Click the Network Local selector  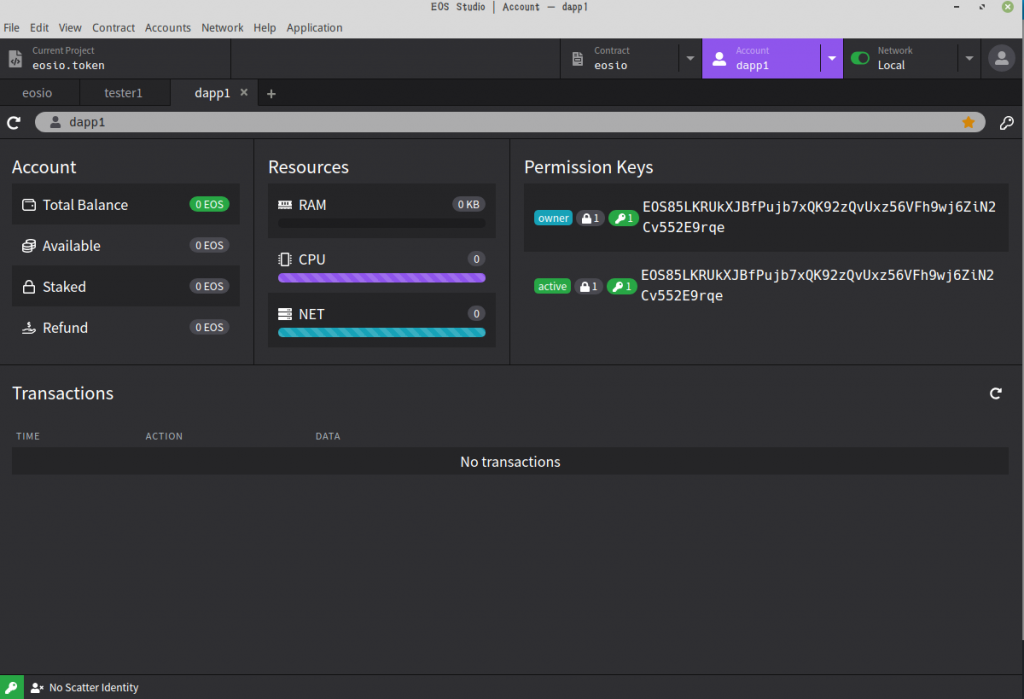901,59
